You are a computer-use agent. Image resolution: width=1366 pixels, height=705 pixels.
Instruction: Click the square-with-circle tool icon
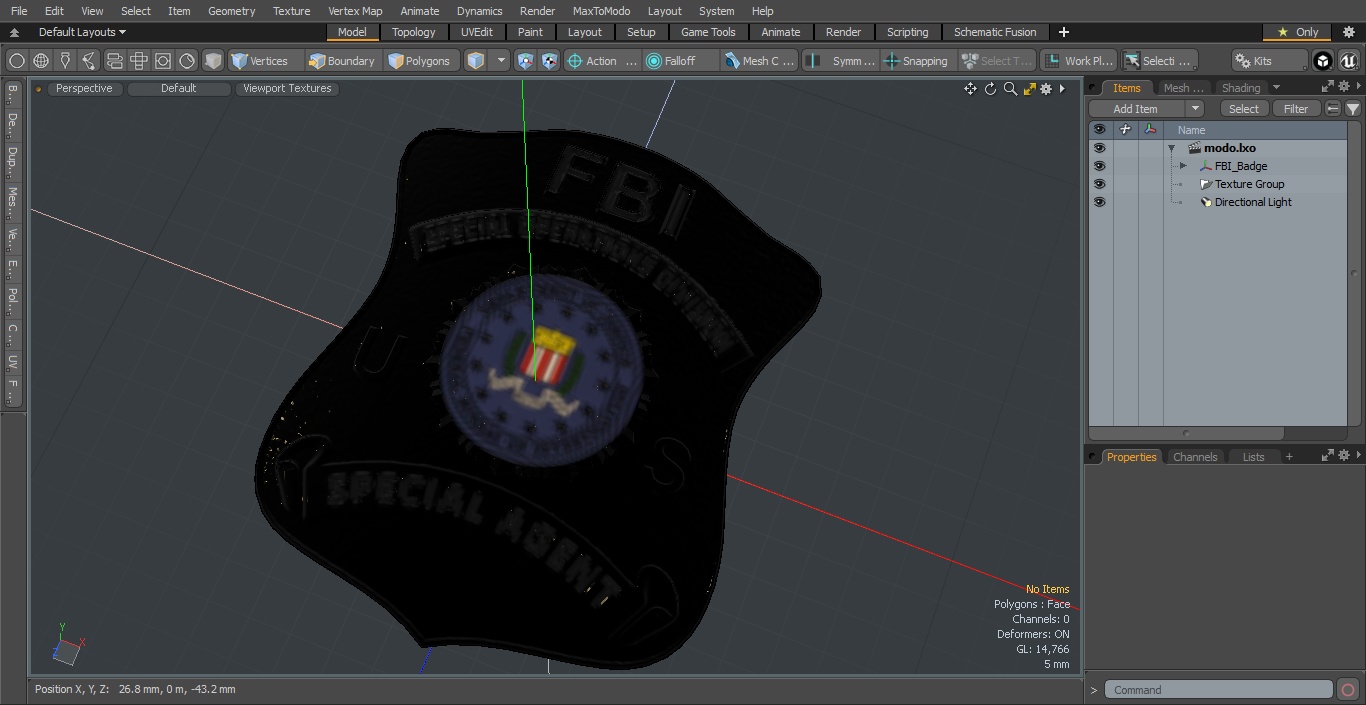pyautogui.click(x=163, y=61)
